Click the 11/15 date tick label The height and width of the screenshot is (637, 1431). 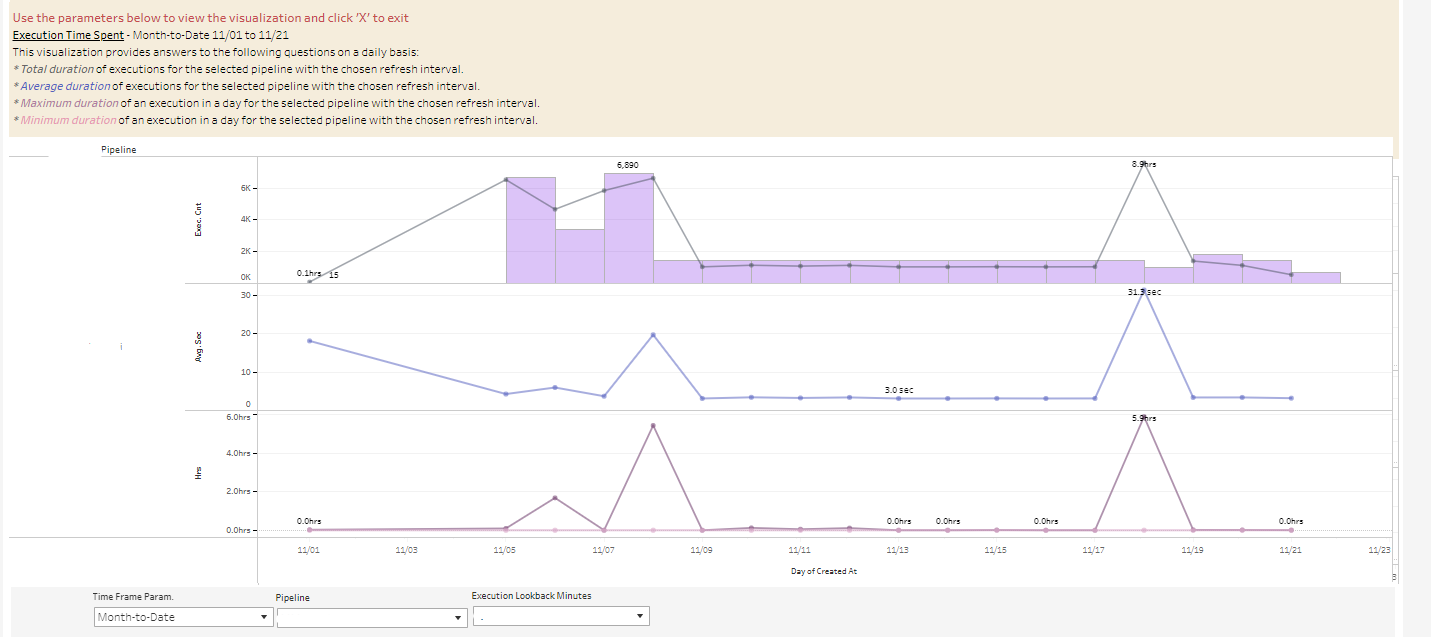coord(995,550)
